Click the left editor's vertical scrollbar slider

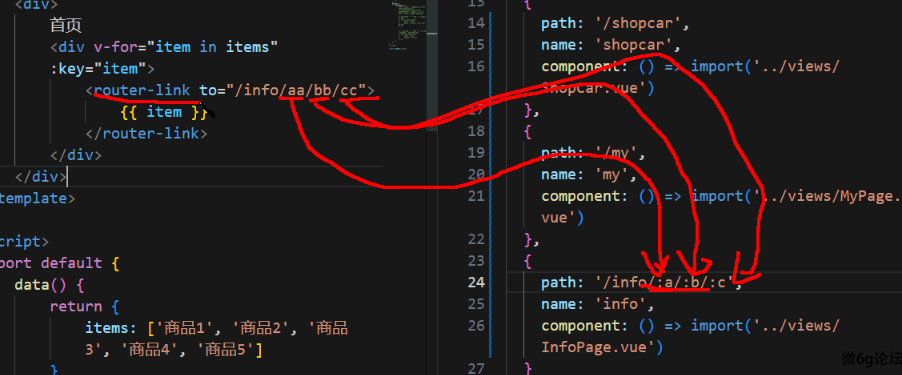tap(431, 66)
